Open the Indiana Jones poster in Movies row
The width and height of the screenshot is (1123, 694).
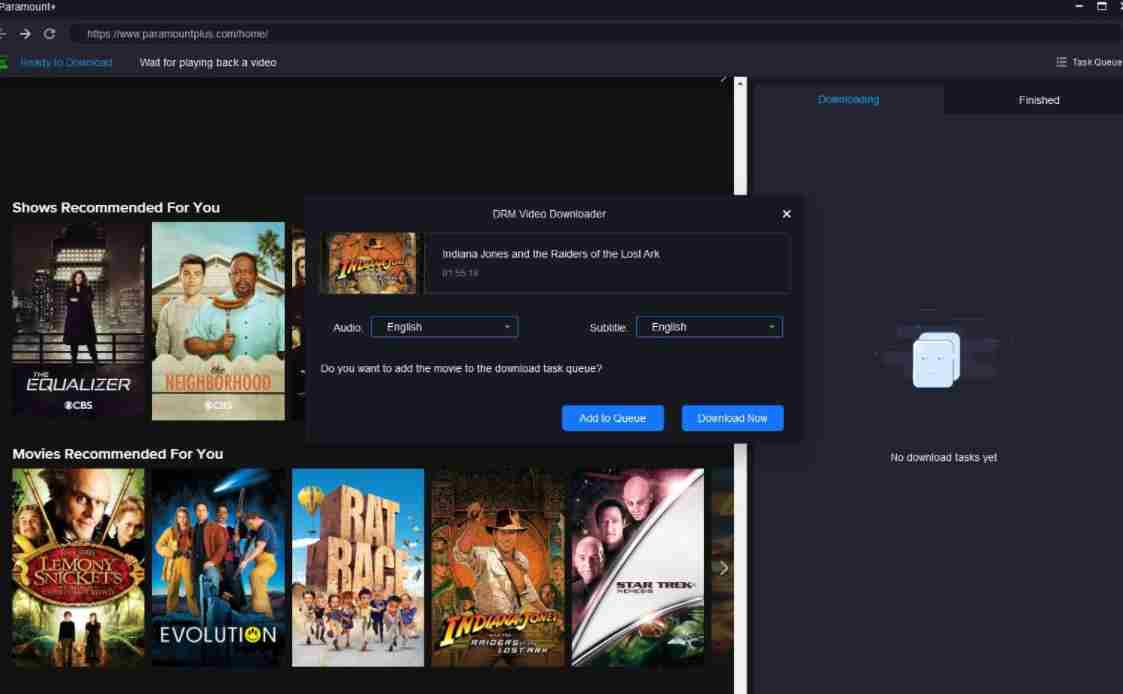coord(498,568)
